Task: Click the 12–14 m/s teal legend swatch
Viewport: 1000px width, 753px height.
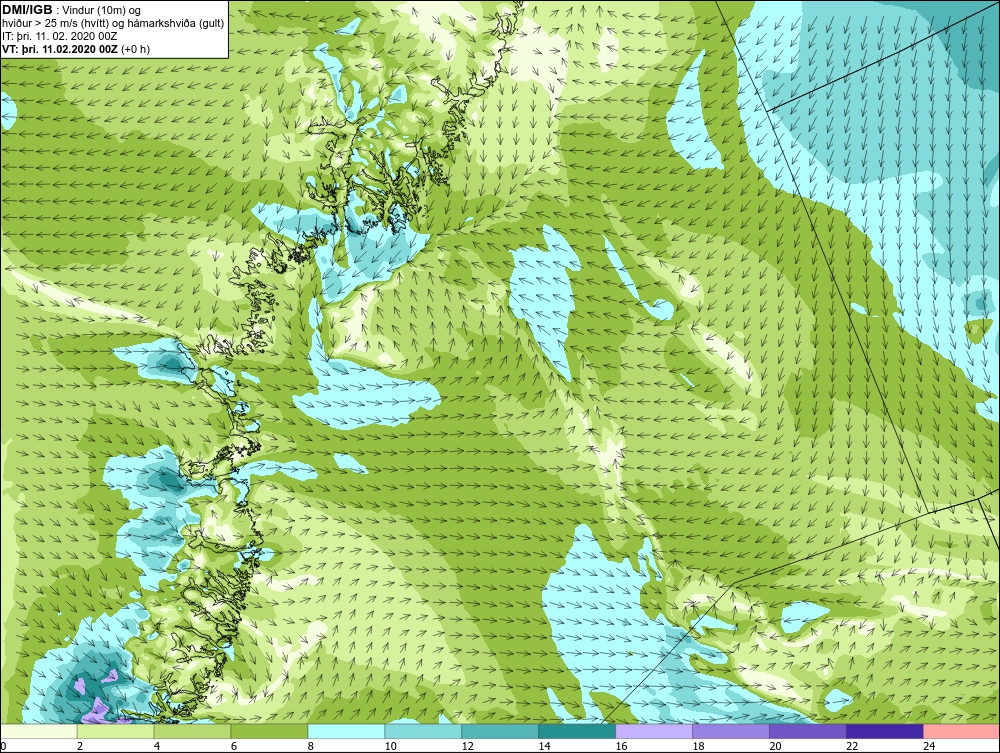Action: 500,731
